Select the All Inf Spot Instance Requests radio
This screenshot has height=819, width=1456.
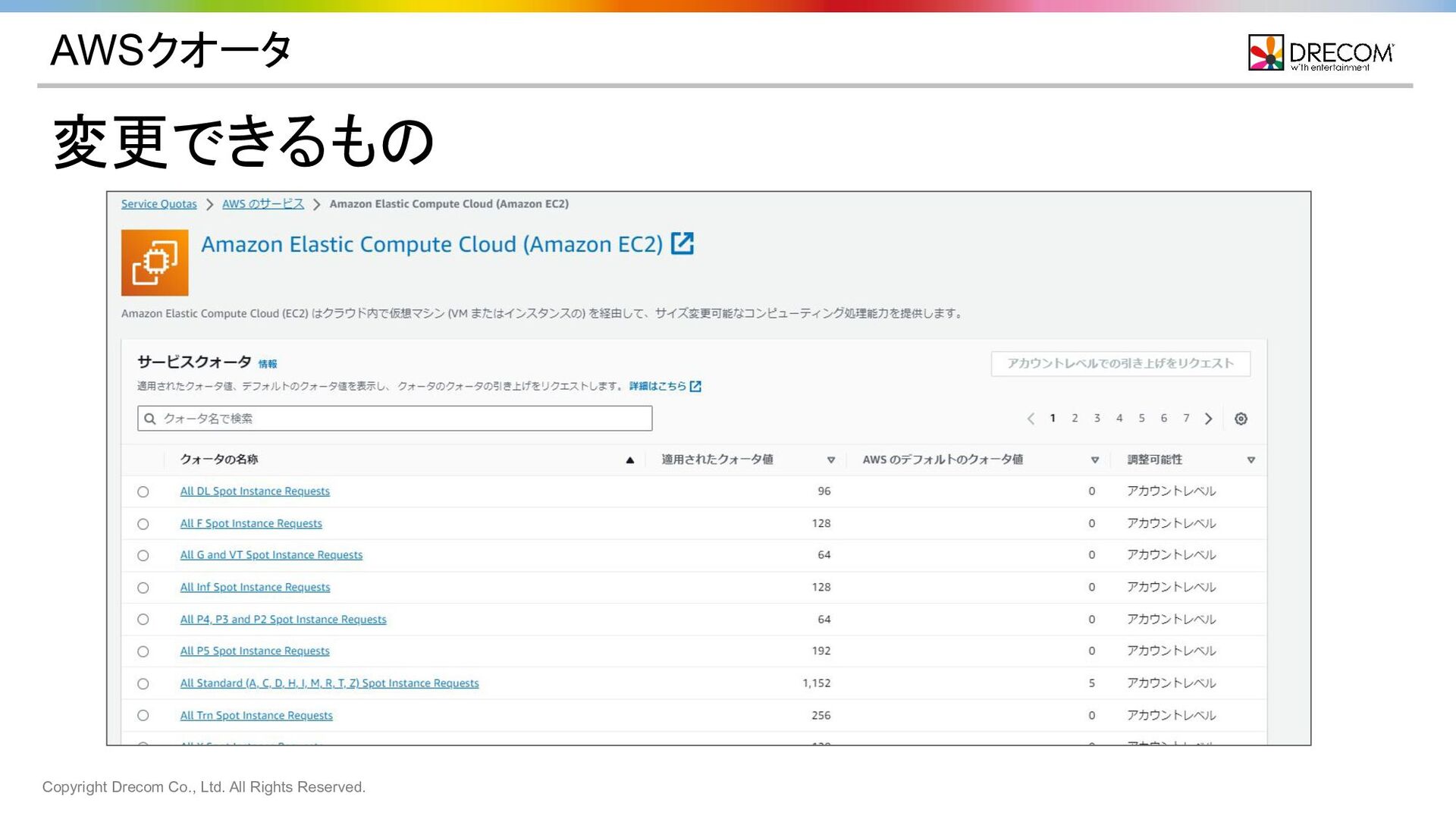143,588
